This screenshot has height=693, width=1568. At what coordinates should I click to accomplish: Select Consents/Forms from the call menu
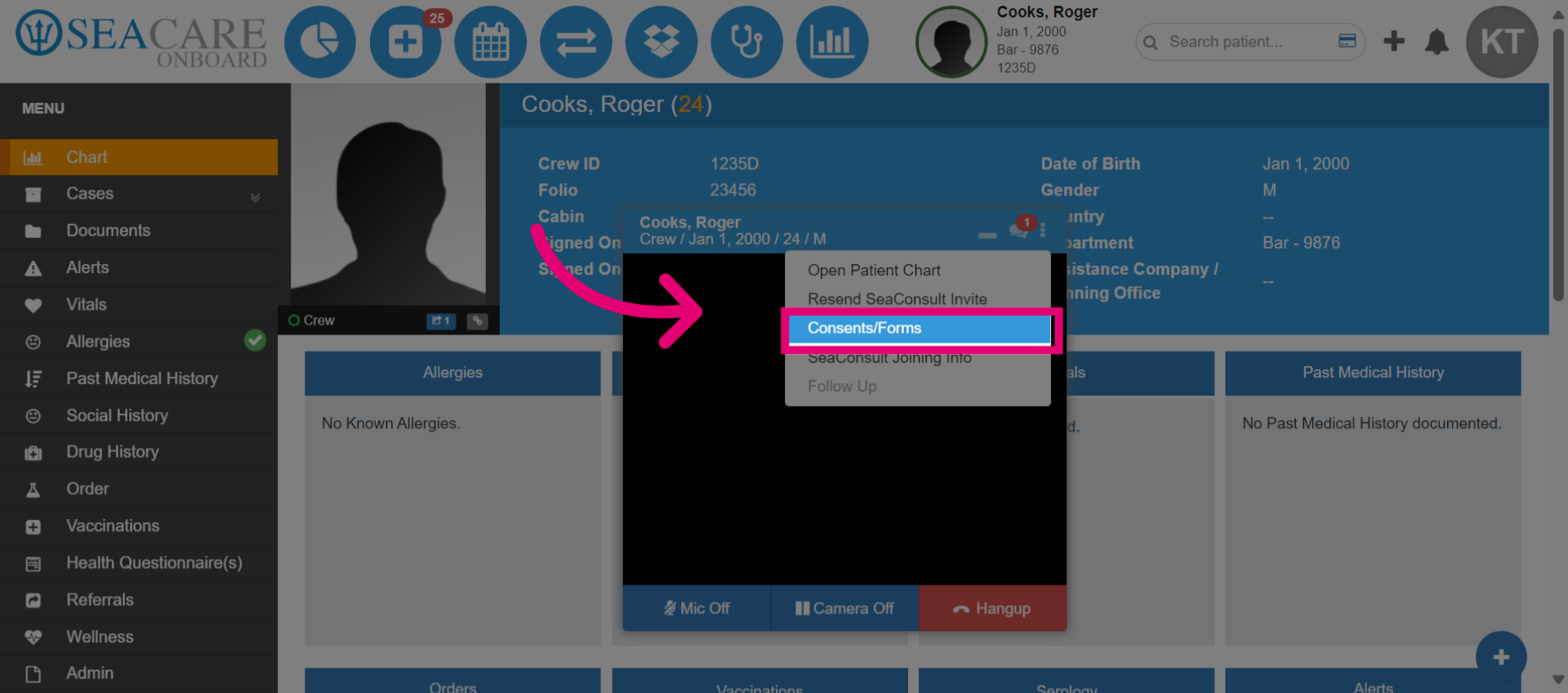(x=920, y=329)
